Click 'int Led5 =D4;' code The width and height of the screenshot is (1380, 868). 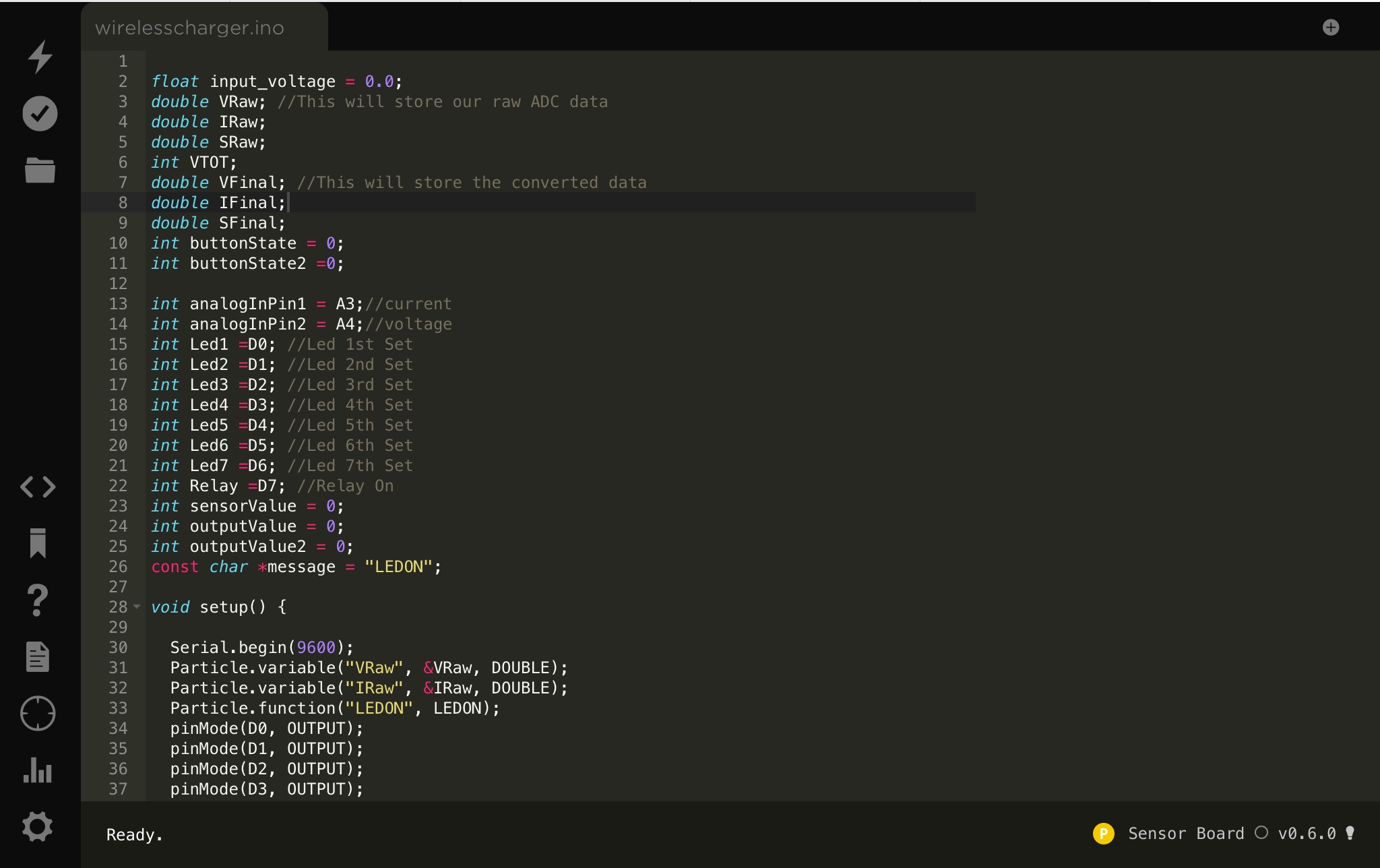click(x=213, y=425)
